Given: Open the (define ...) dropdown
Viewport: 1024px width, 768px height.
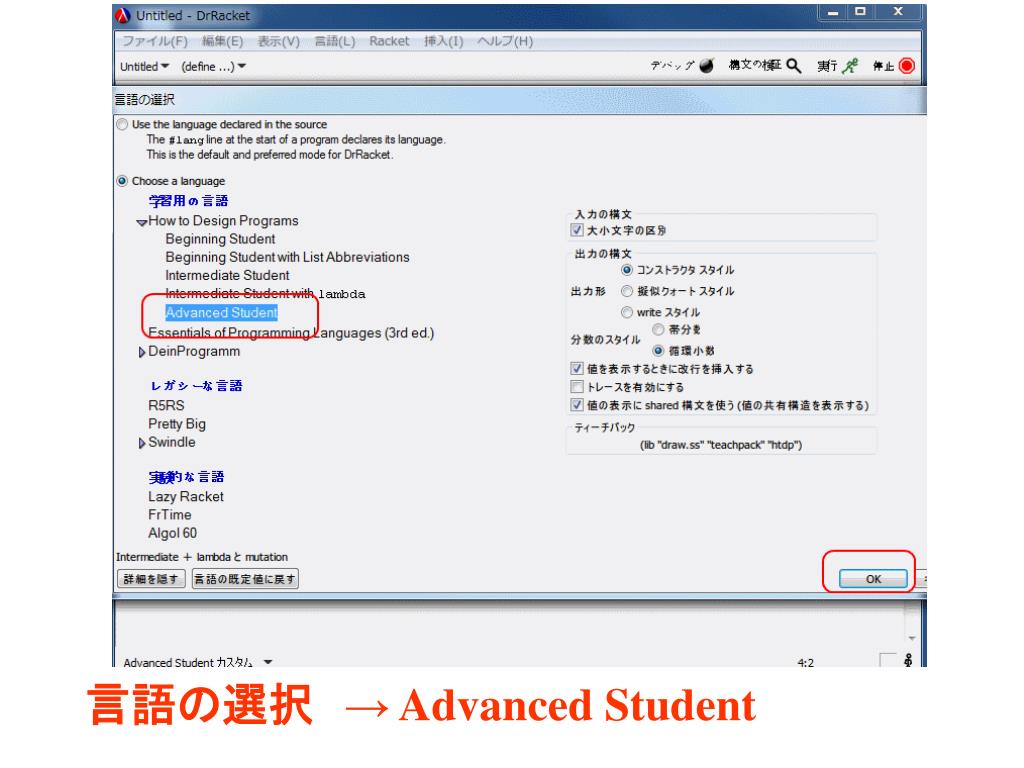Looking at the screenshot, I should (x=214, y=67).
